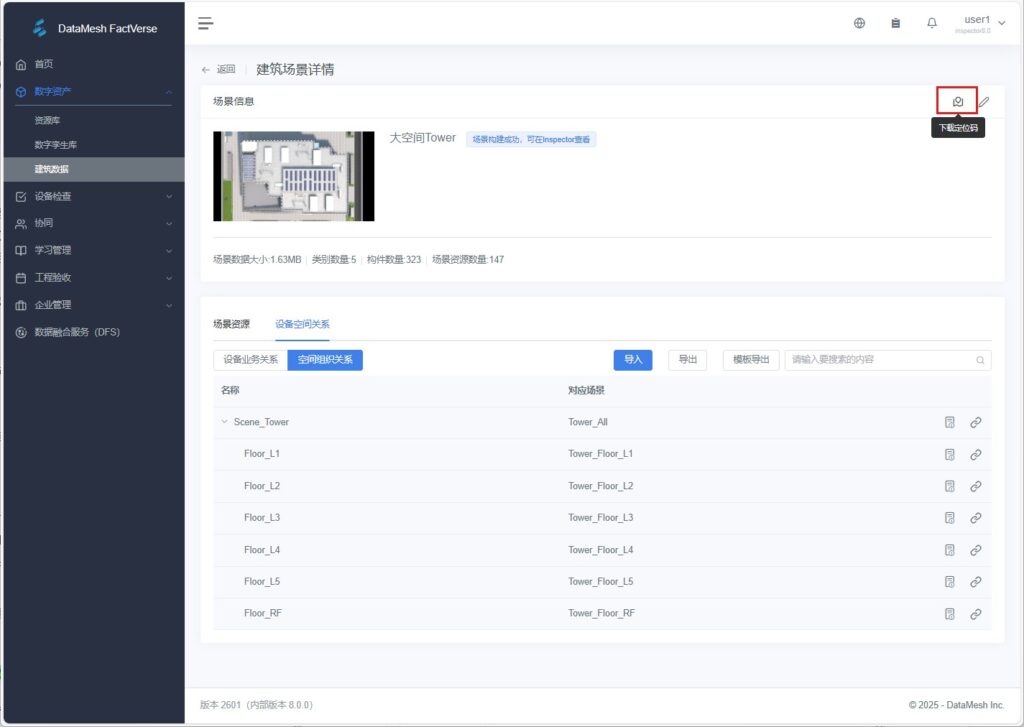The width and height of the screenshot is (1024, 727).
Task: Click the search input field
Action: [x=880, y=360]
